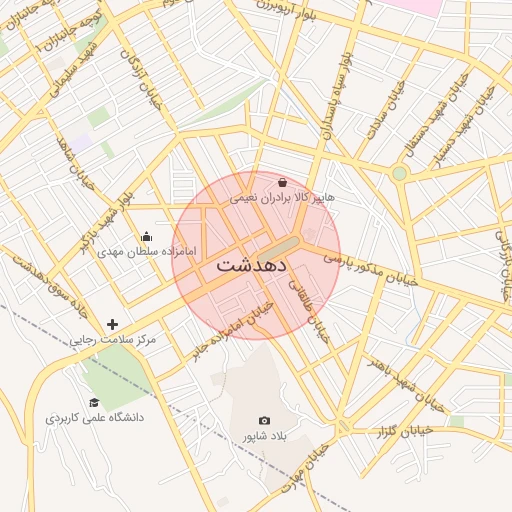Select the دهدشت city name label
Viewport: 512px width, 512px height.
coord(252,266)
